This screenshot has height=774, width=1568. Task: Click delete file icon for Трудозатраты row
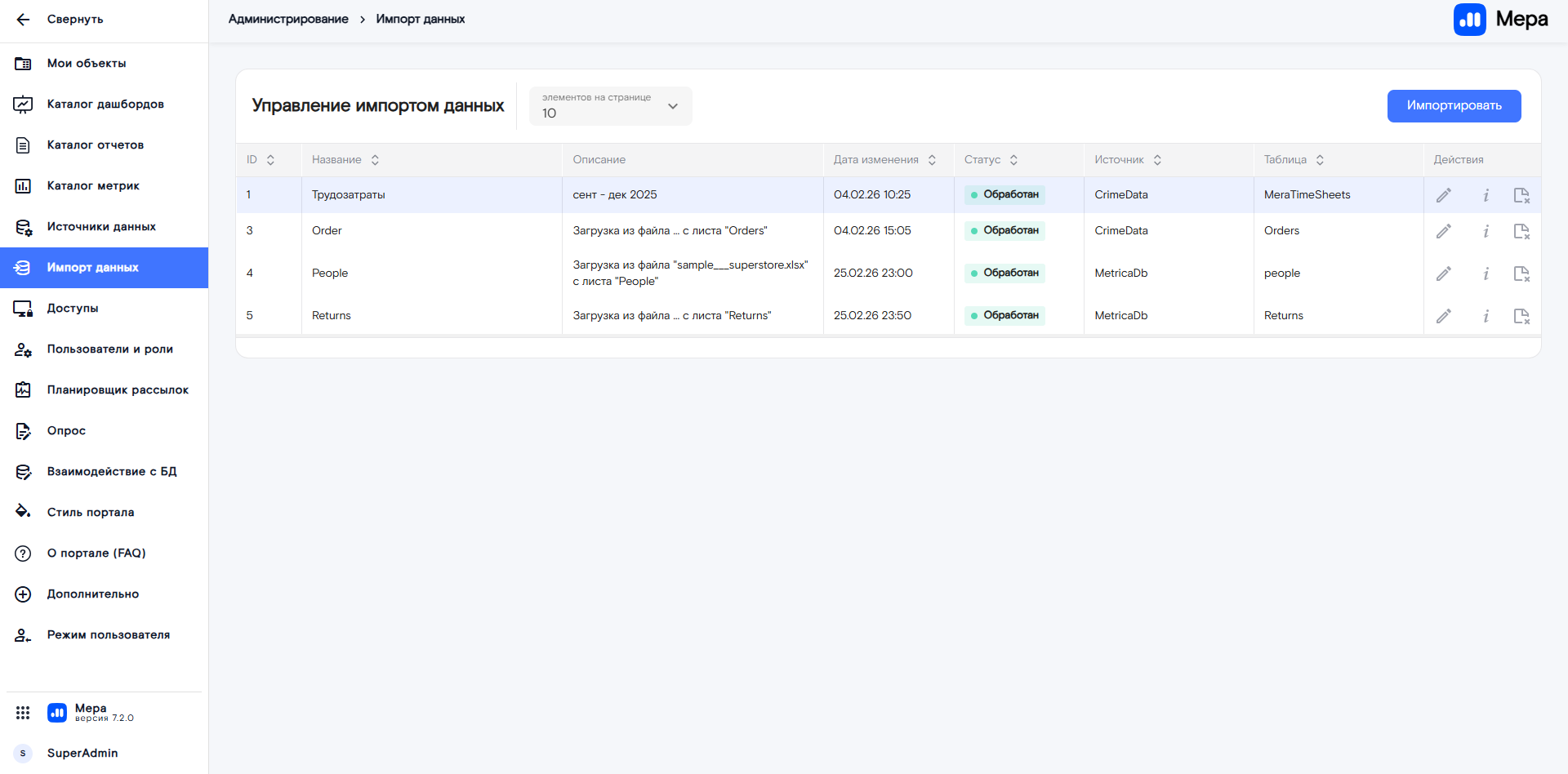click(x=1521, y=195)
